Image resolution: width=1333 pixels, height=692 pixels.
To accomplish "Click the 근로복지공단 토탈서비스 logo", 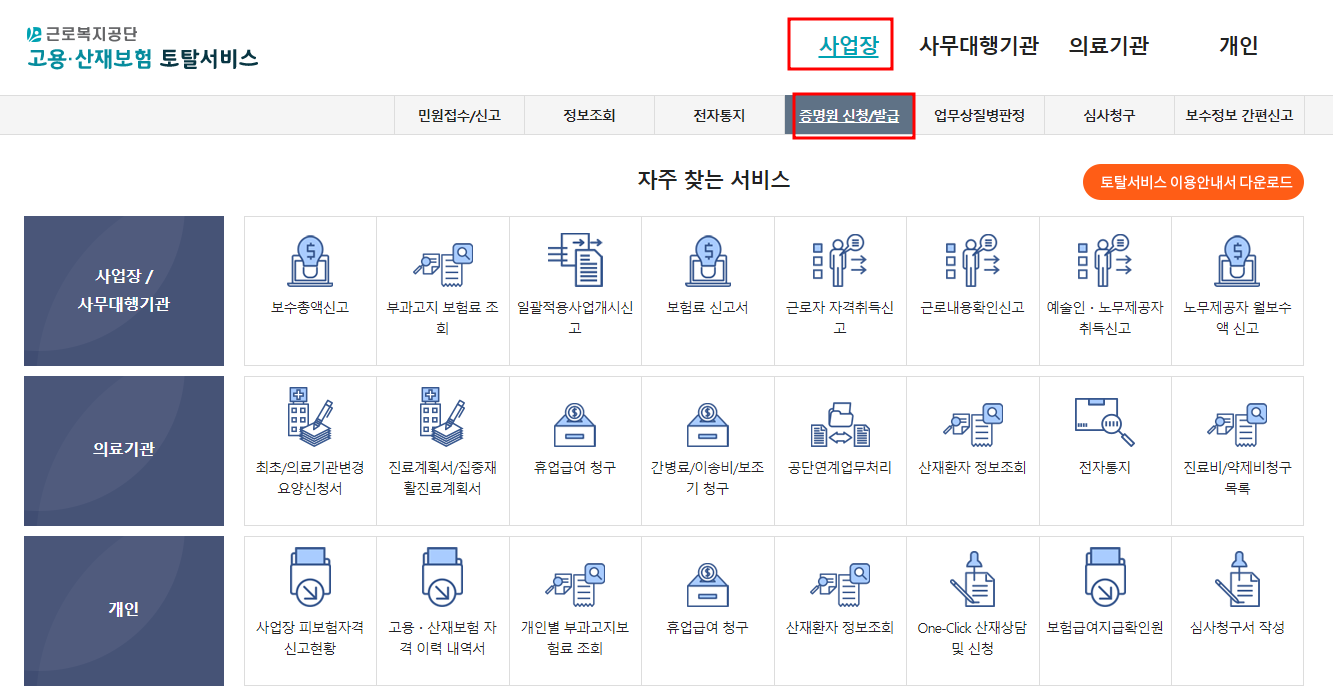I will (136, 44).
